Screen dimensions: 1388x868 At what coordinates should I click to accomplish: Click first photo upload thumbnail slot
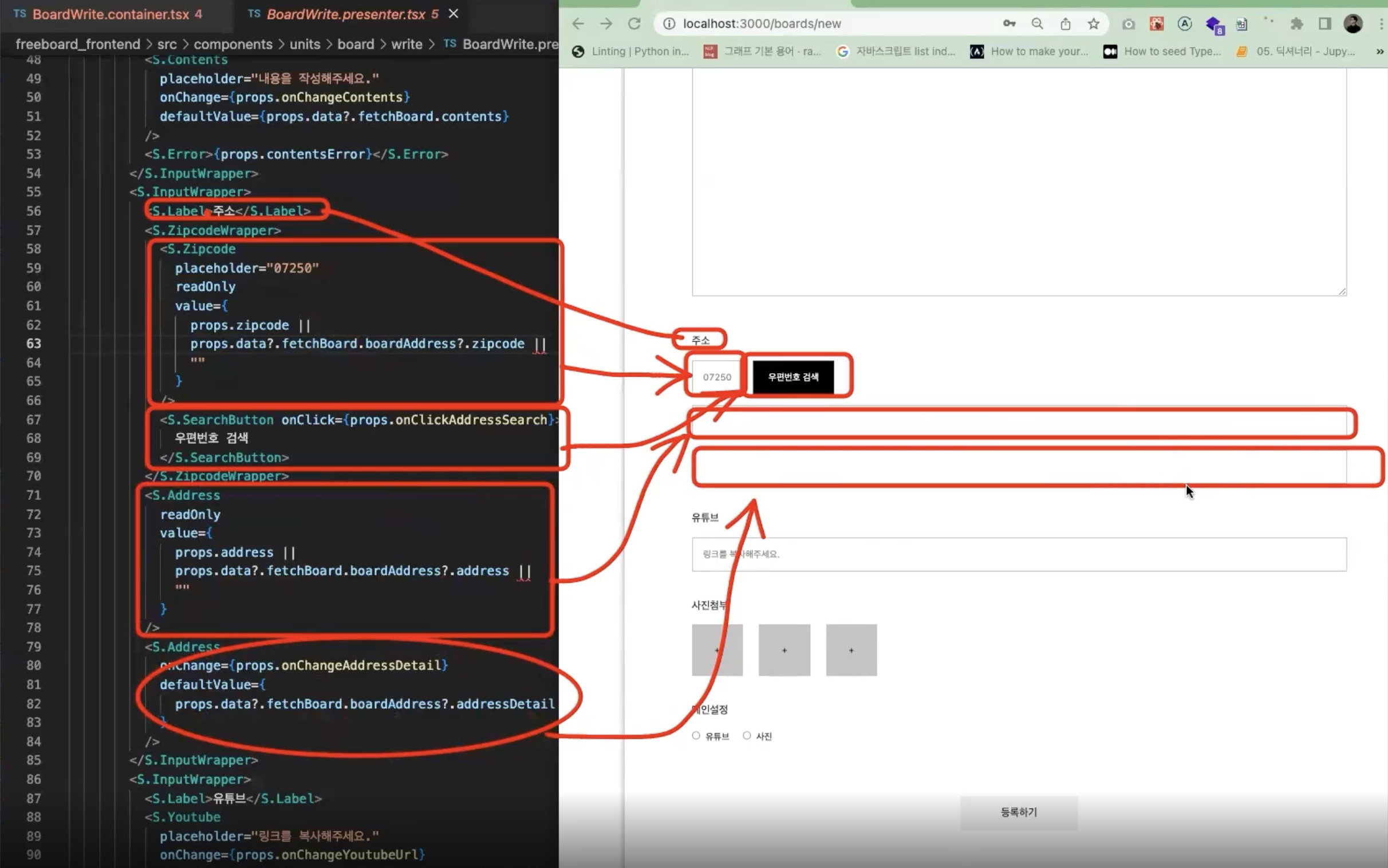[717, 649]
